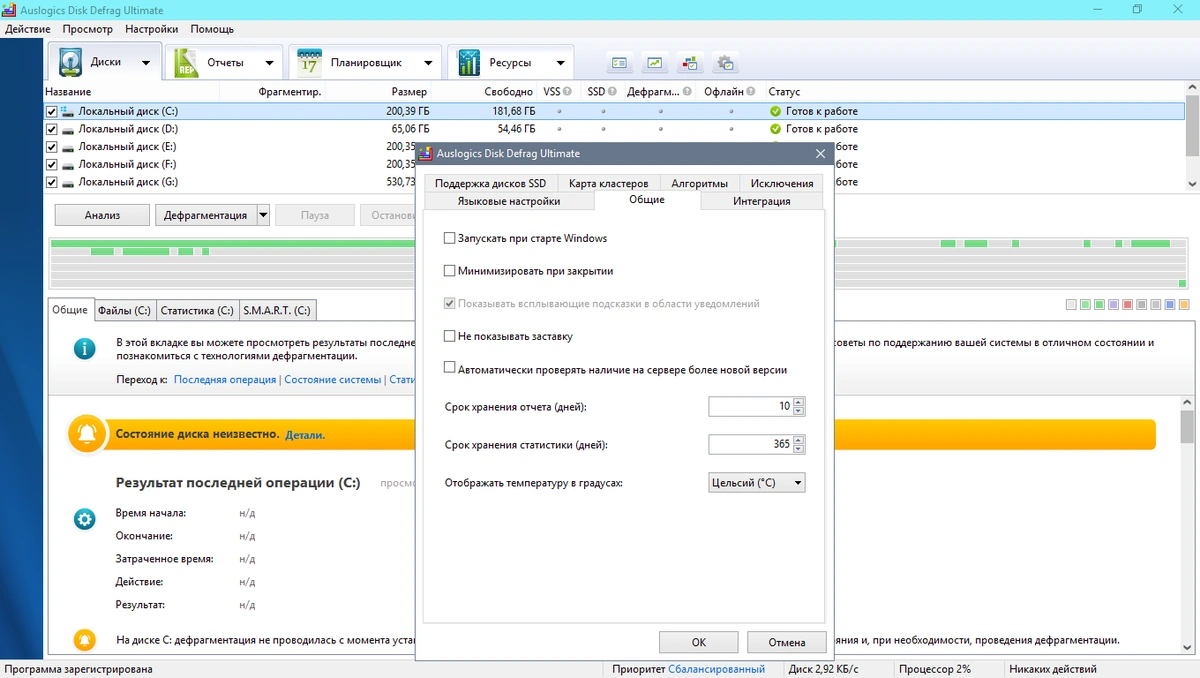
Task: Expand the Планировщик dropdown arrow
Action: [x=428, y=63]
